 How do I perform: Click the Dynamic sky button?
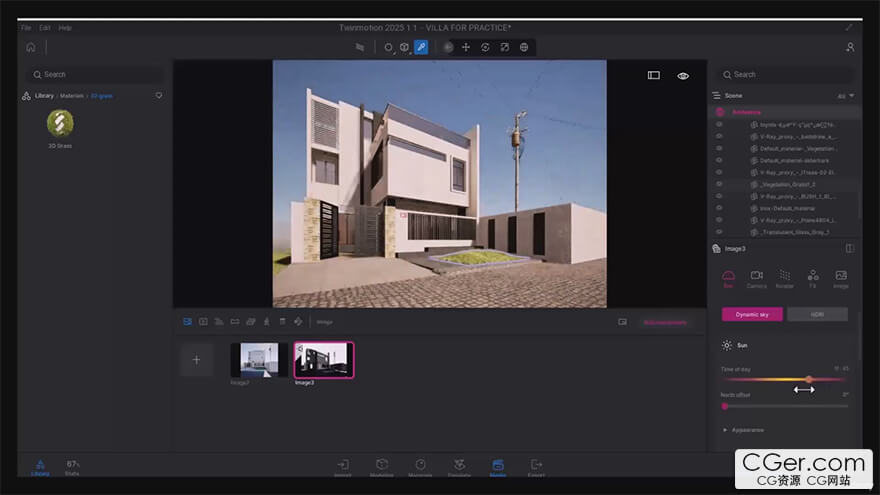coord(752,314)
